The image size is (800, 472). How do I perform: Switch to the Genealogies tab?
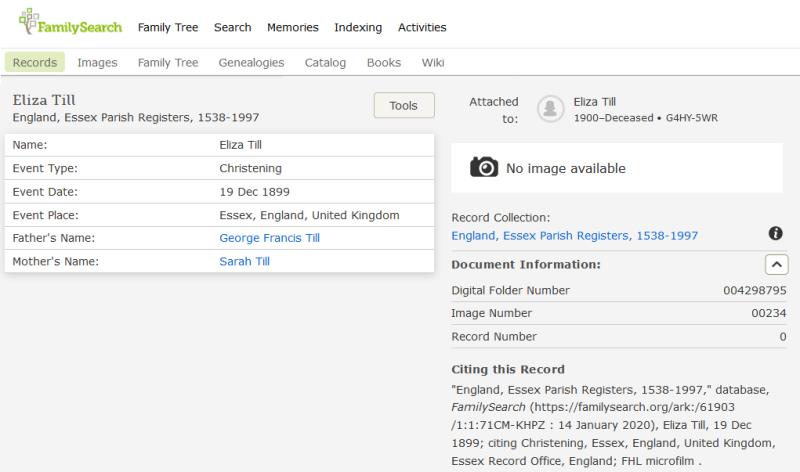(x=251, y=62)
